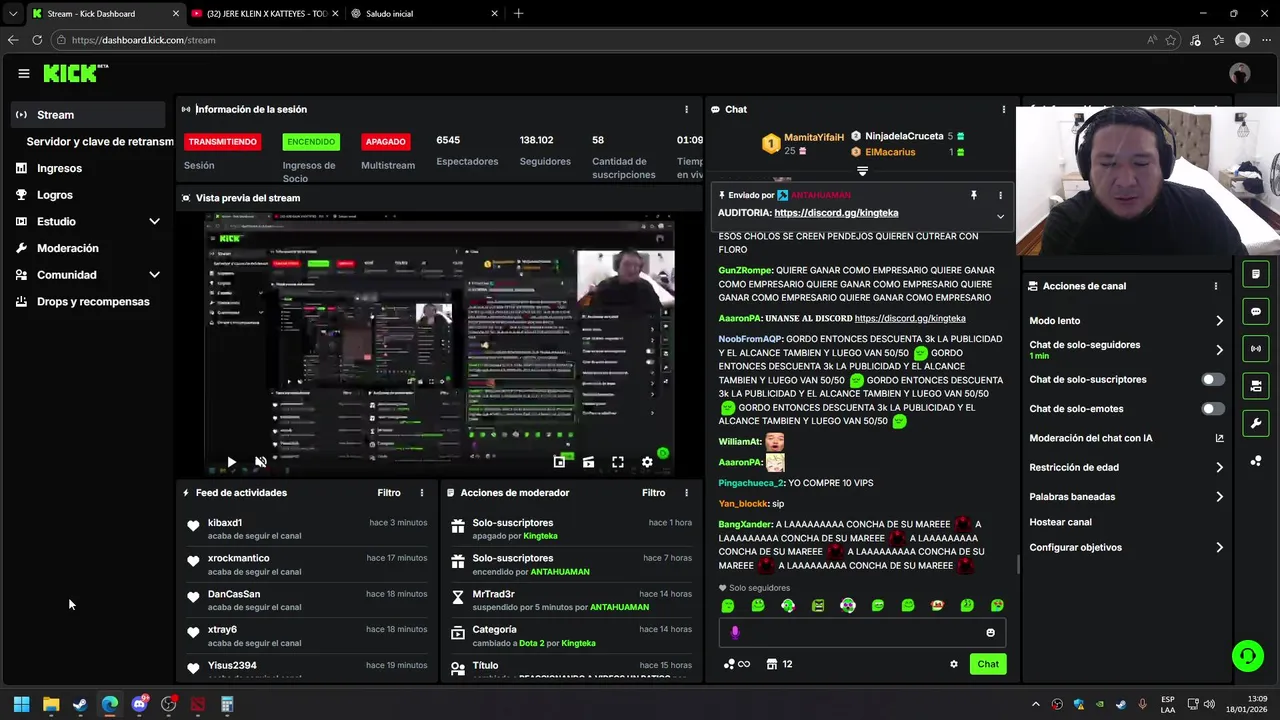This screenshot has height=720, width=1280.
Task: Switch to the Saludo inicial browser tab
Action: [x=424, y=14]
